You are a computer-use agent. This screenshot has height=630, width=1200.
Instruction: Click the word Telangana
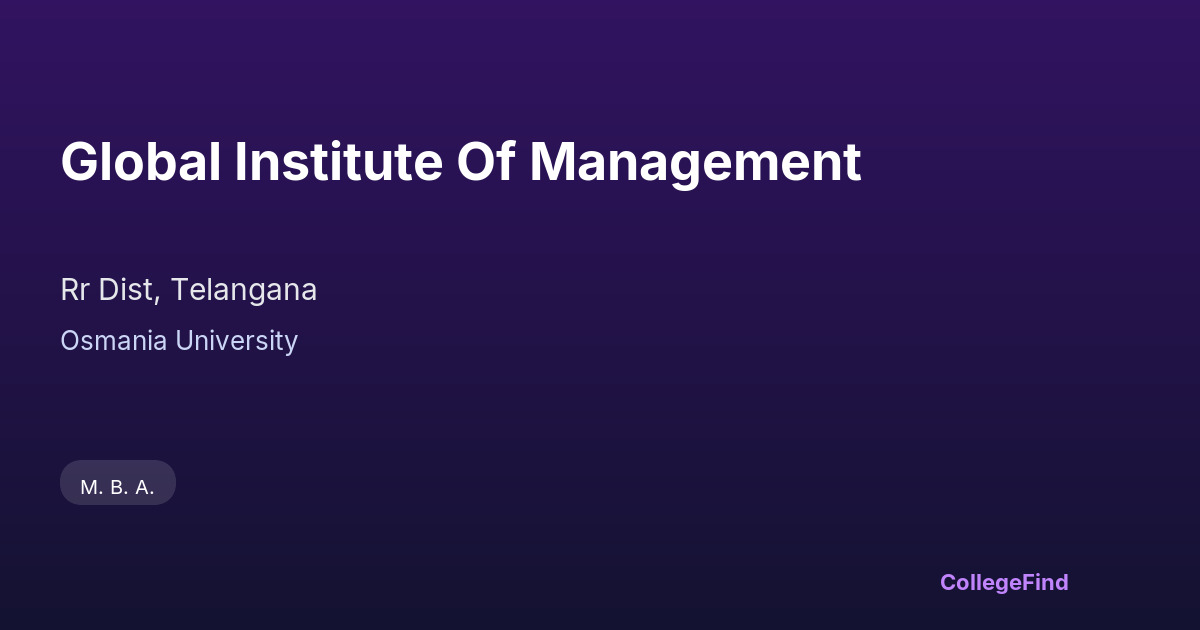(243, 290)
